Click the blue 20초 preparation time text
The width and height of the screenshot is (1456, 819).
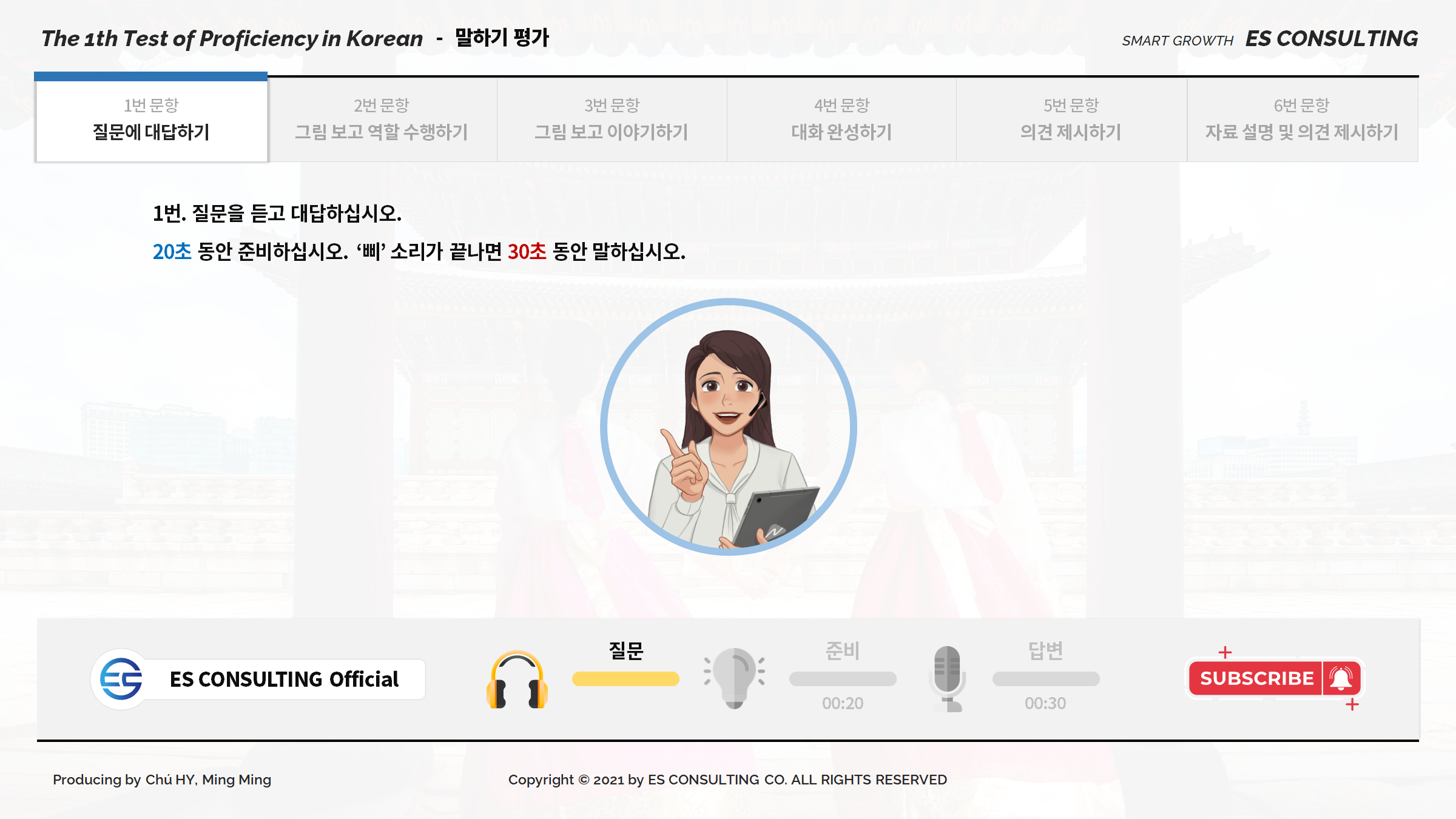172,251
